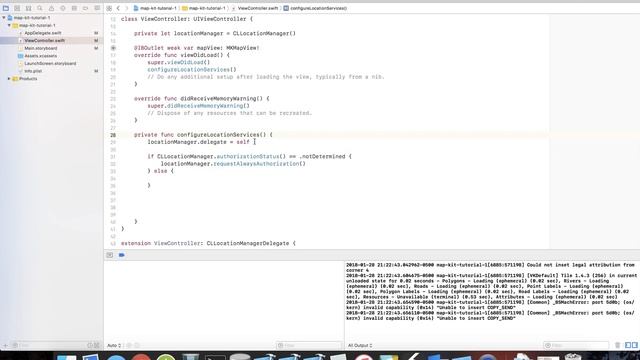
Task: Open the Debug navigator tab
Action: [74, 8]
